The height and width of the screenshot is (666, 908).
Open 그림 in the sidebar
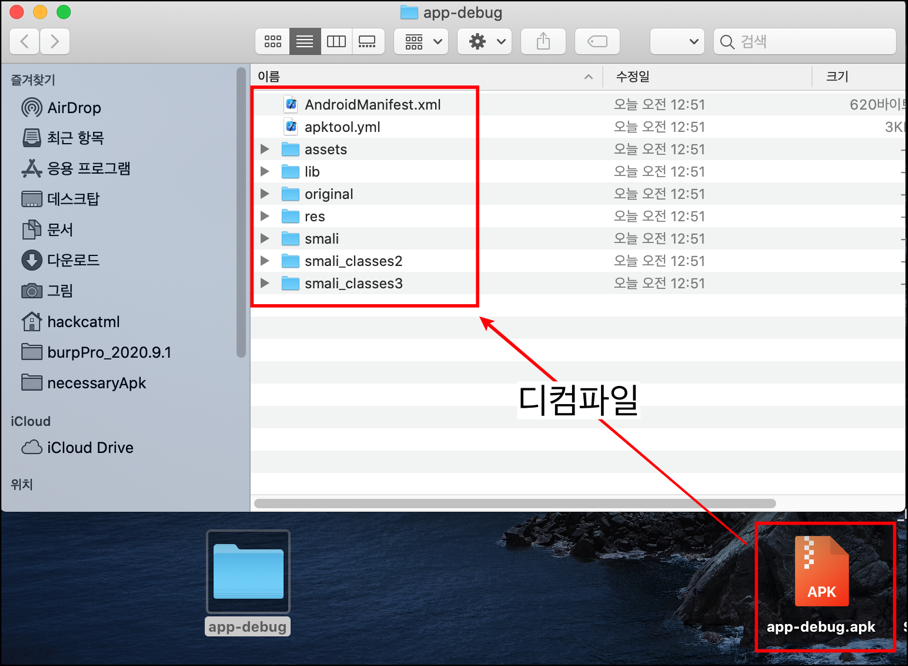pos(47,291)
